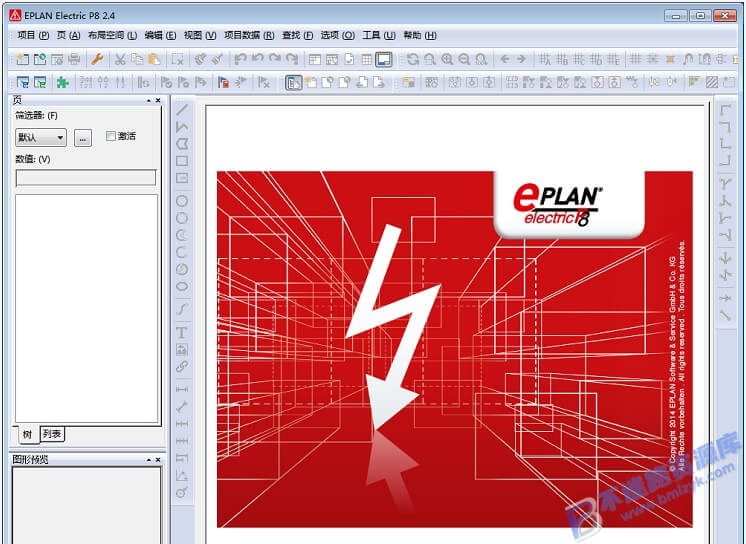
Task: Enable the 激活 filter checkbox
Action: [x=111, y=136]
